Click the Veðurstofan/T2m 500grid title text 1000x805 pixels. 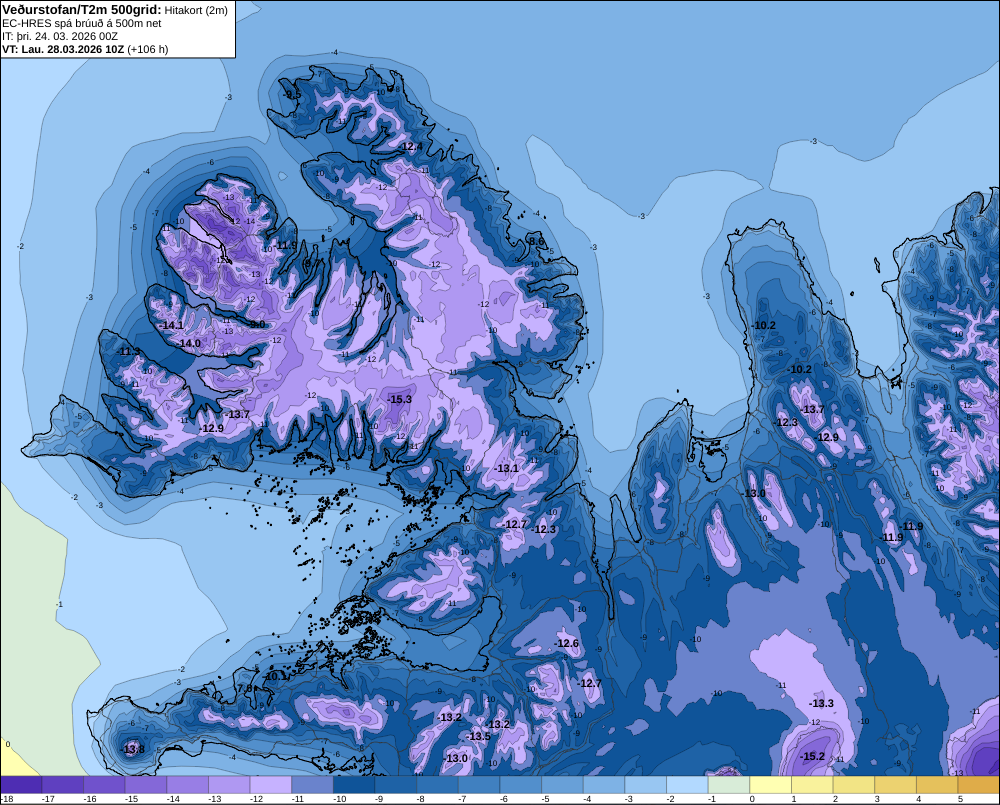[82, 10]
